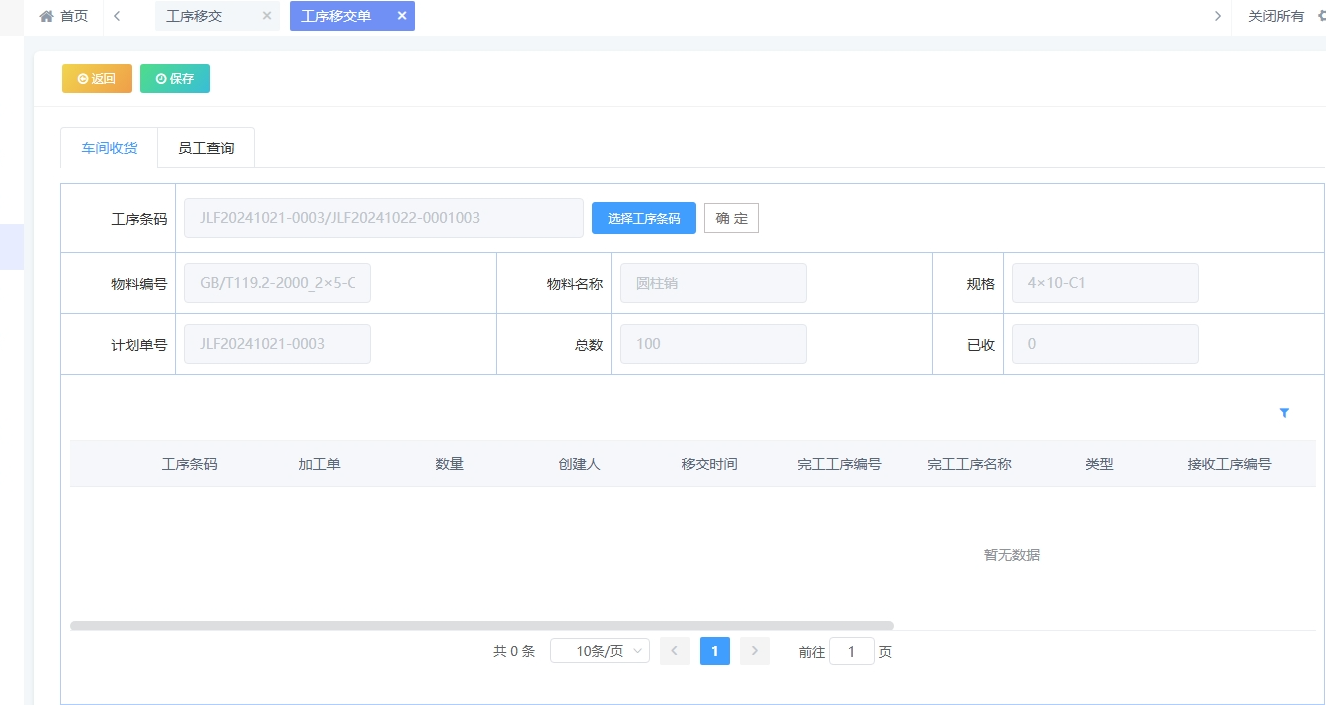The height and width of the screenshot is (705, 1326).
Task: Click the 完工工序名称 column header
Action: (970, 464)
